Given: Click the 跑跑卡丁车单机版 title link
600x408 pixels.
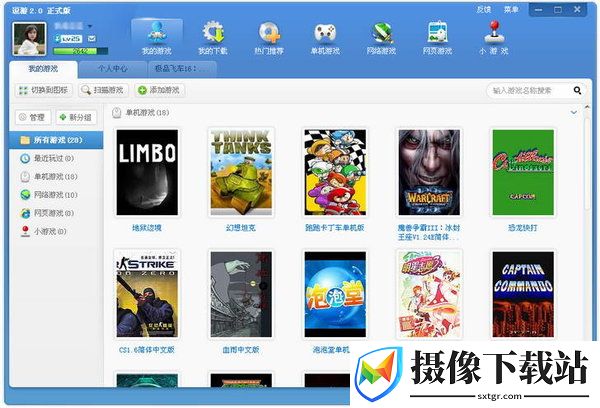Looking at the screenshot, I should (x=335, y=228).
